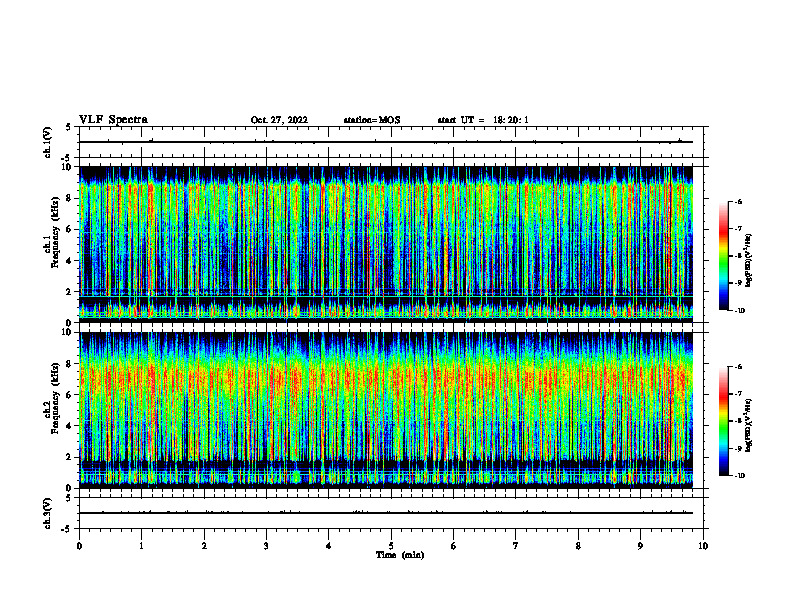
Task: Click the 'ch.1(V)' waveform axis label
Action: 47,142
